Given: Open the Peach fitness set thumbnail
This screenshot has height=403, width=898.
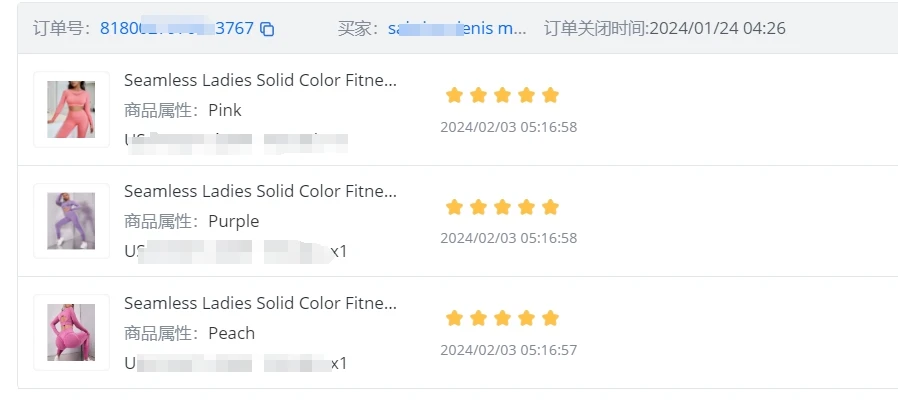Looking at the screenshot, I should [71, 332].
